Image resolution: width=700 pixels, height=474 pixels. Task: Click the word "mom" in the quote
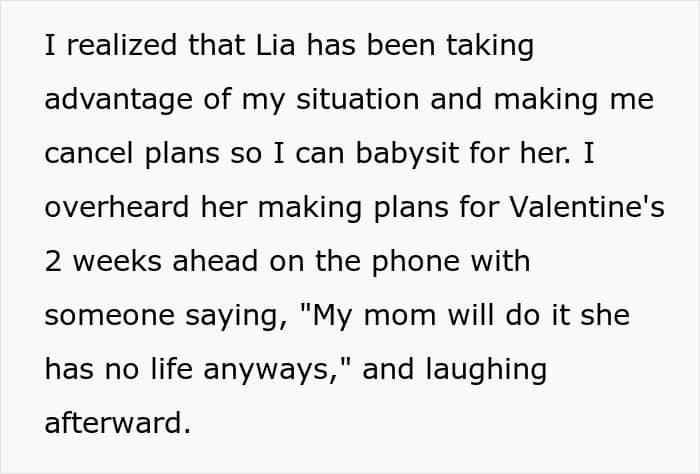point(400,316)
